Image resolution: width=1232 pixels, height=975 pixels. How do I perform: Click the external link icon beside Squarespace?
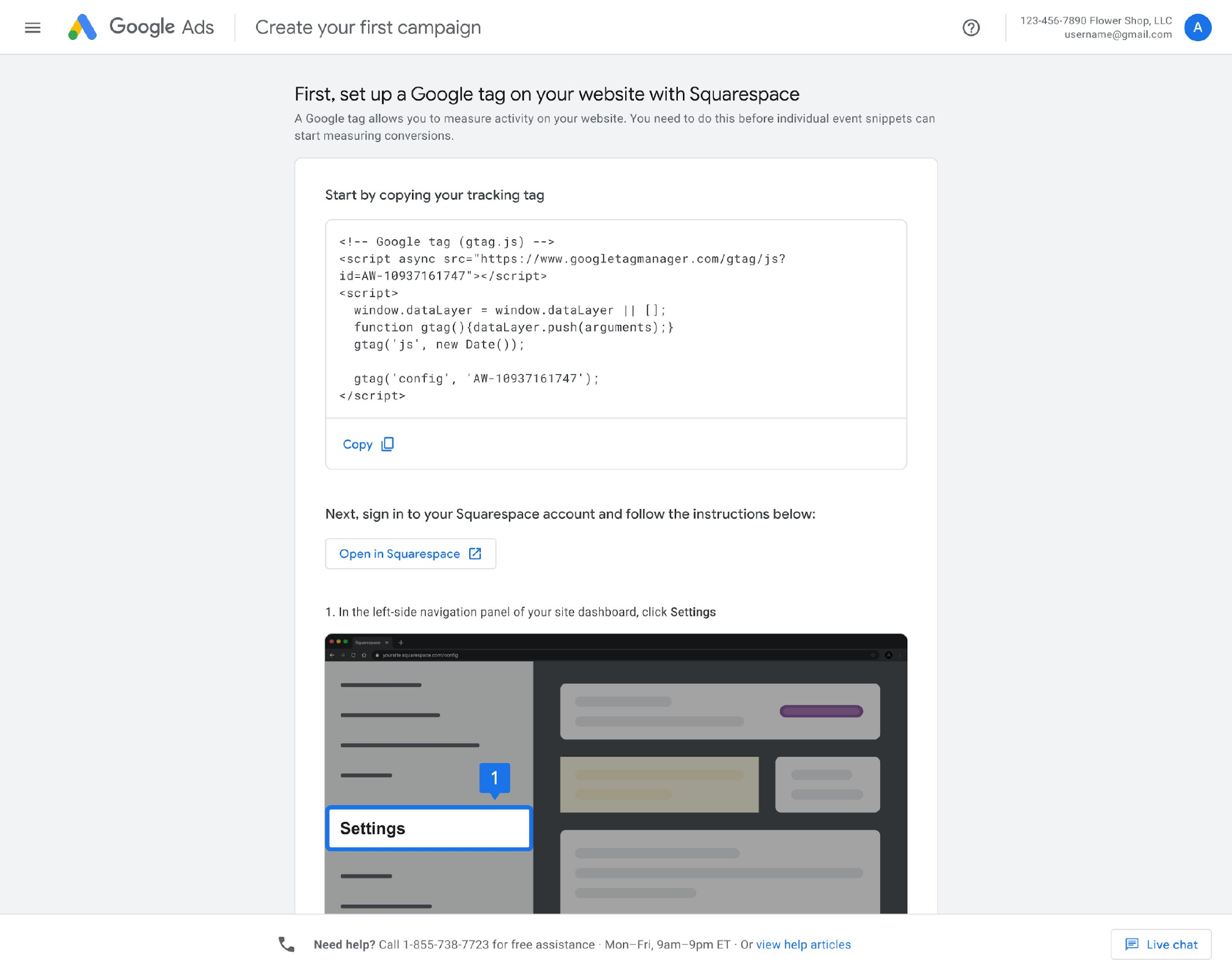[475, 554]
